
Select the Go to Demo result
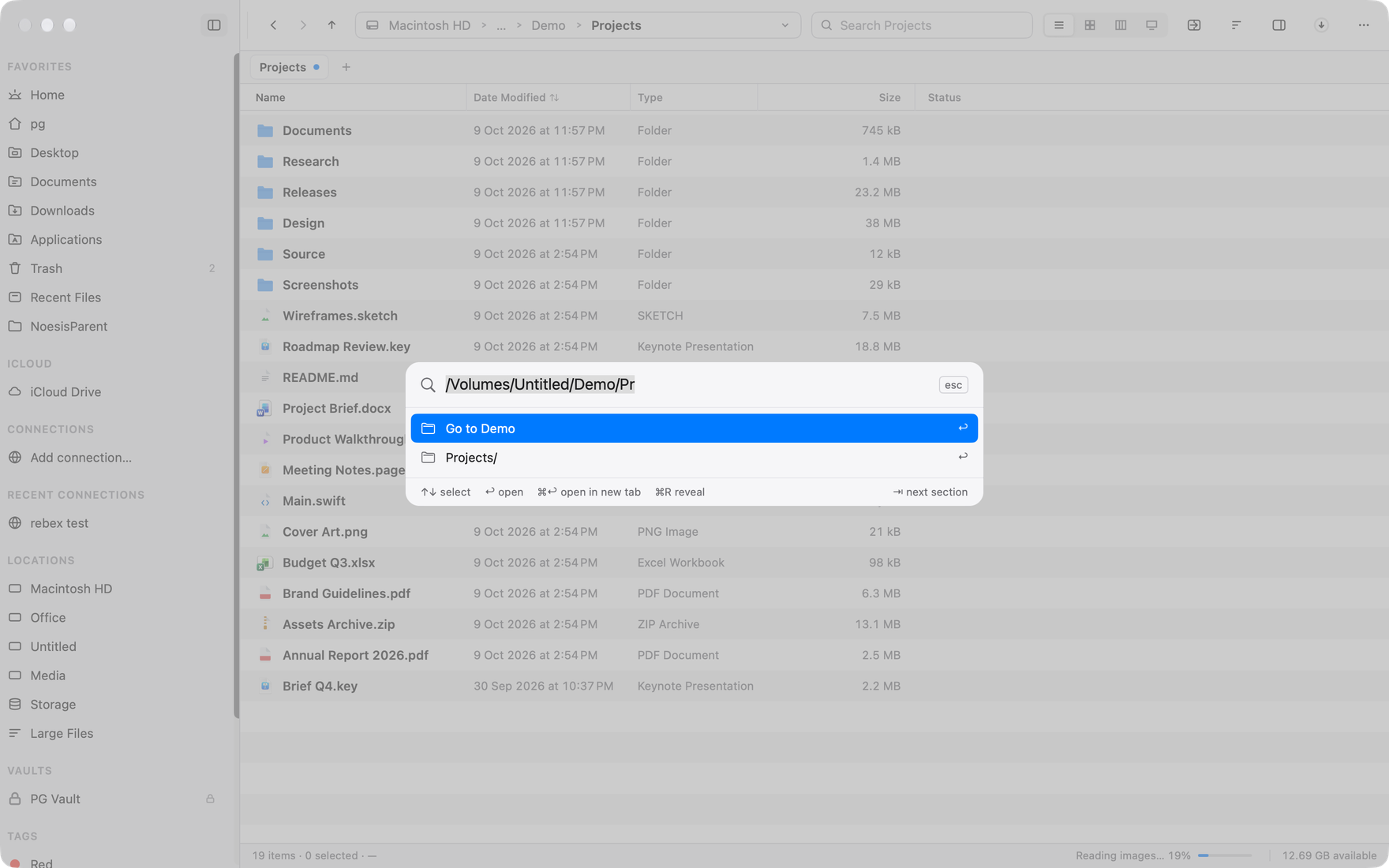point(694,428)
